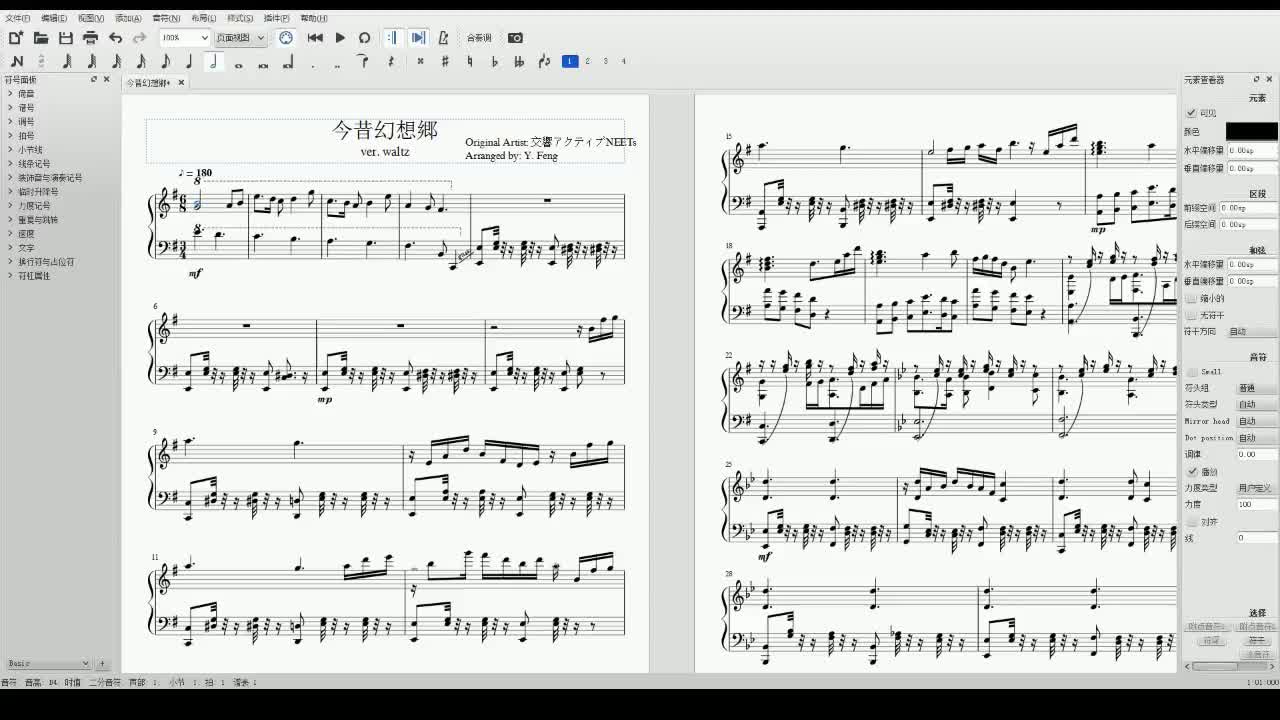This screenshot has width=1280, height=720.
Task: Take an image capture with camera icon
Action: (x=515, y=38)
